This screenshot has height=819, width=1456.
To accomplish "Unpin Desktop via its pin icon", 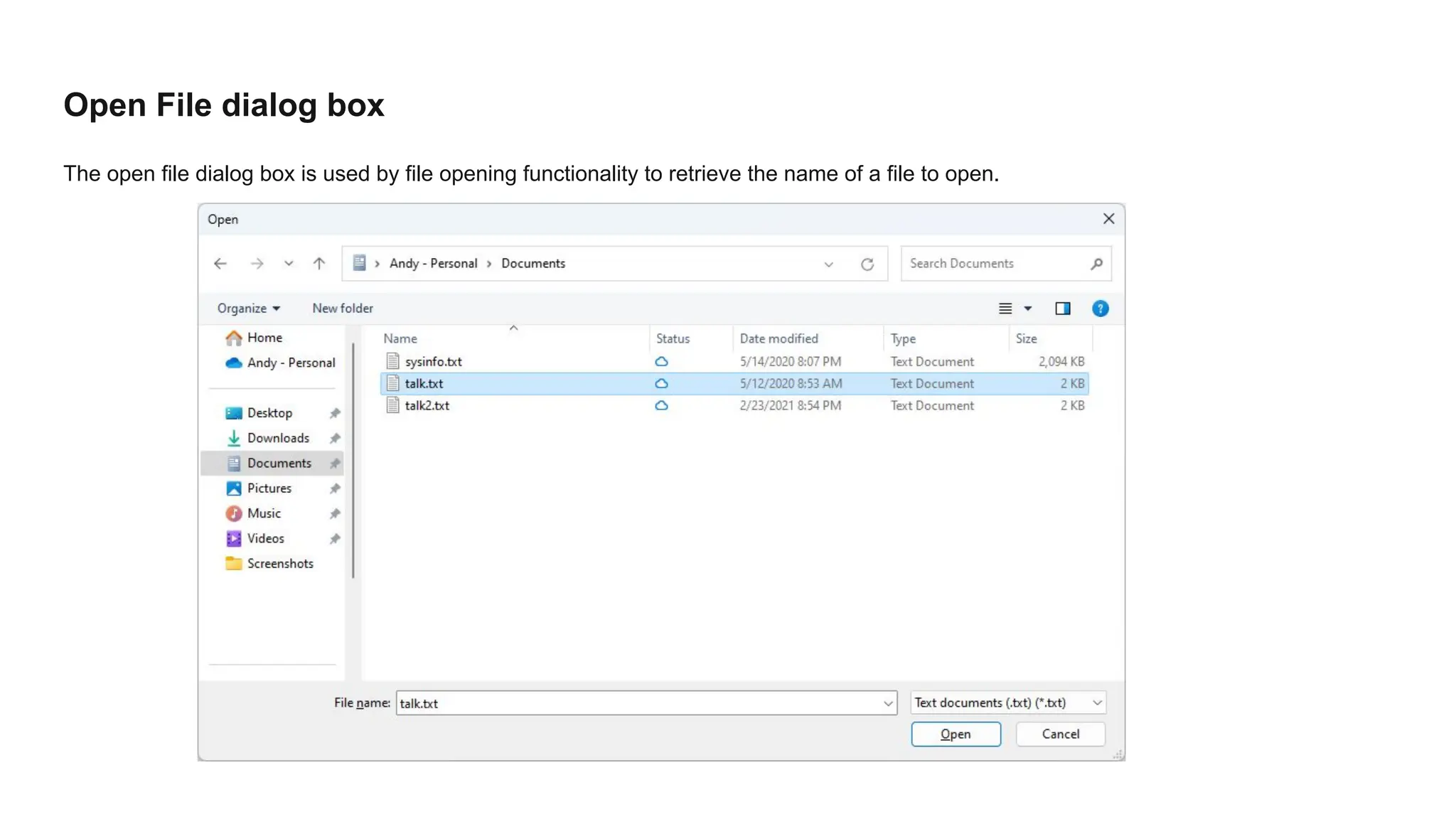I will tap(335, 413).
